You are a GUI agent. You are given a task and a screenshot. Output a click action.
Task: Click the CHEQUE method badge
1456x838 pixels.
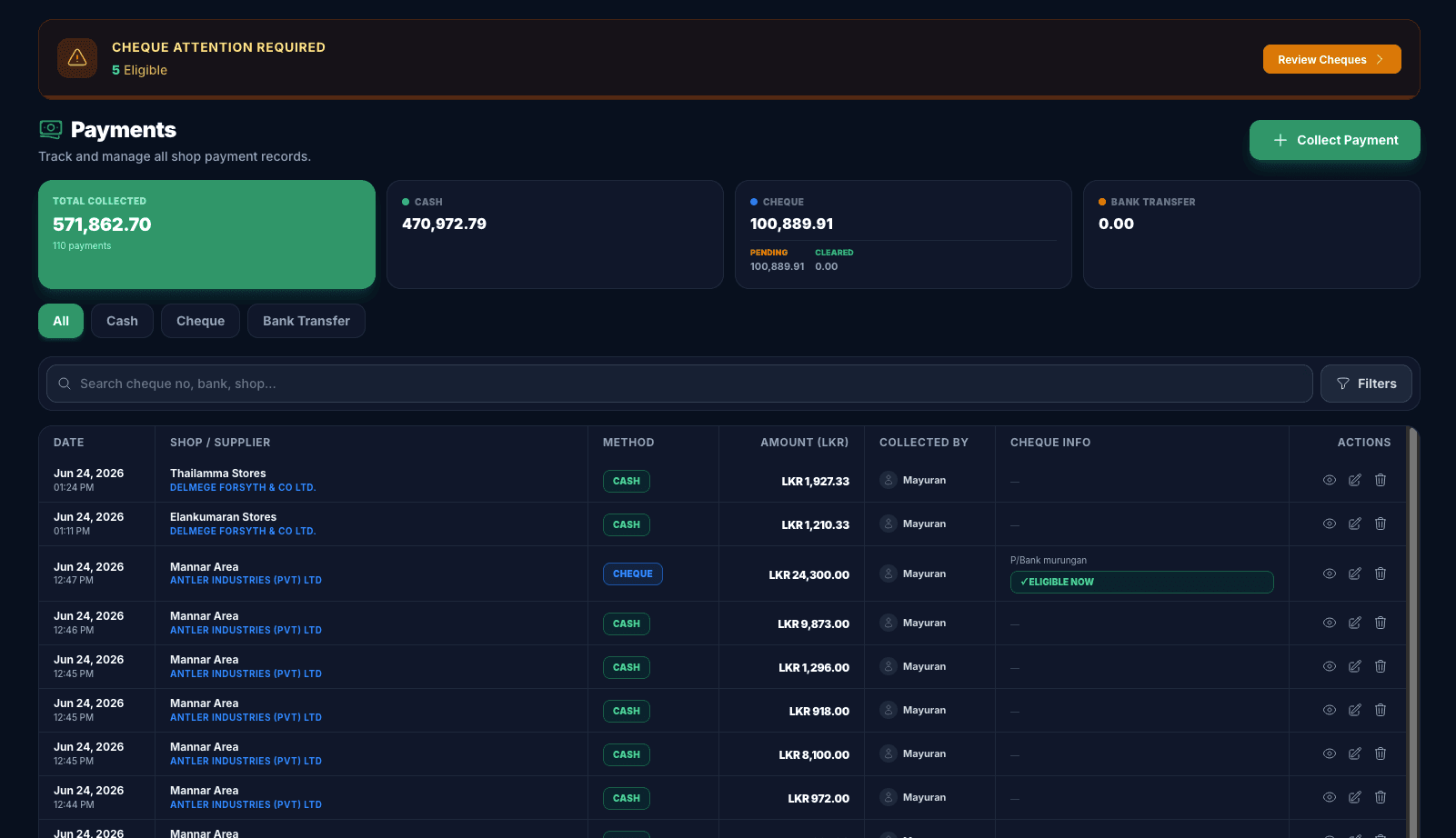coord(633,574)
